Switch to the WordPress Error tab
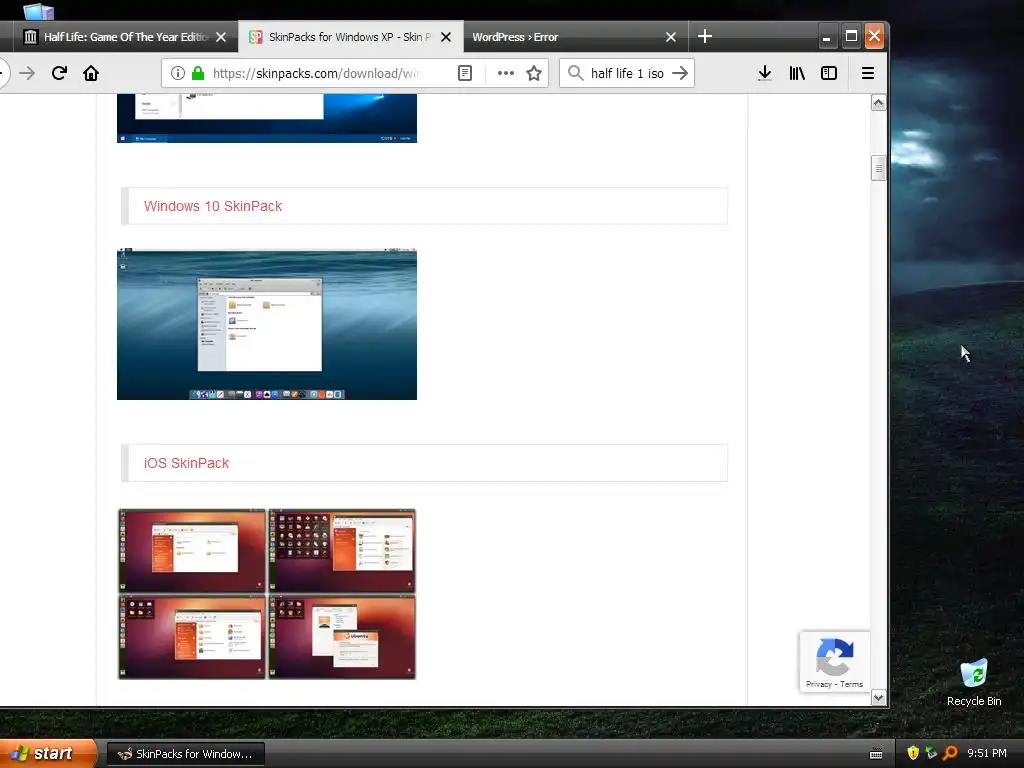1024x768 pixels. (x=575, y=37)
